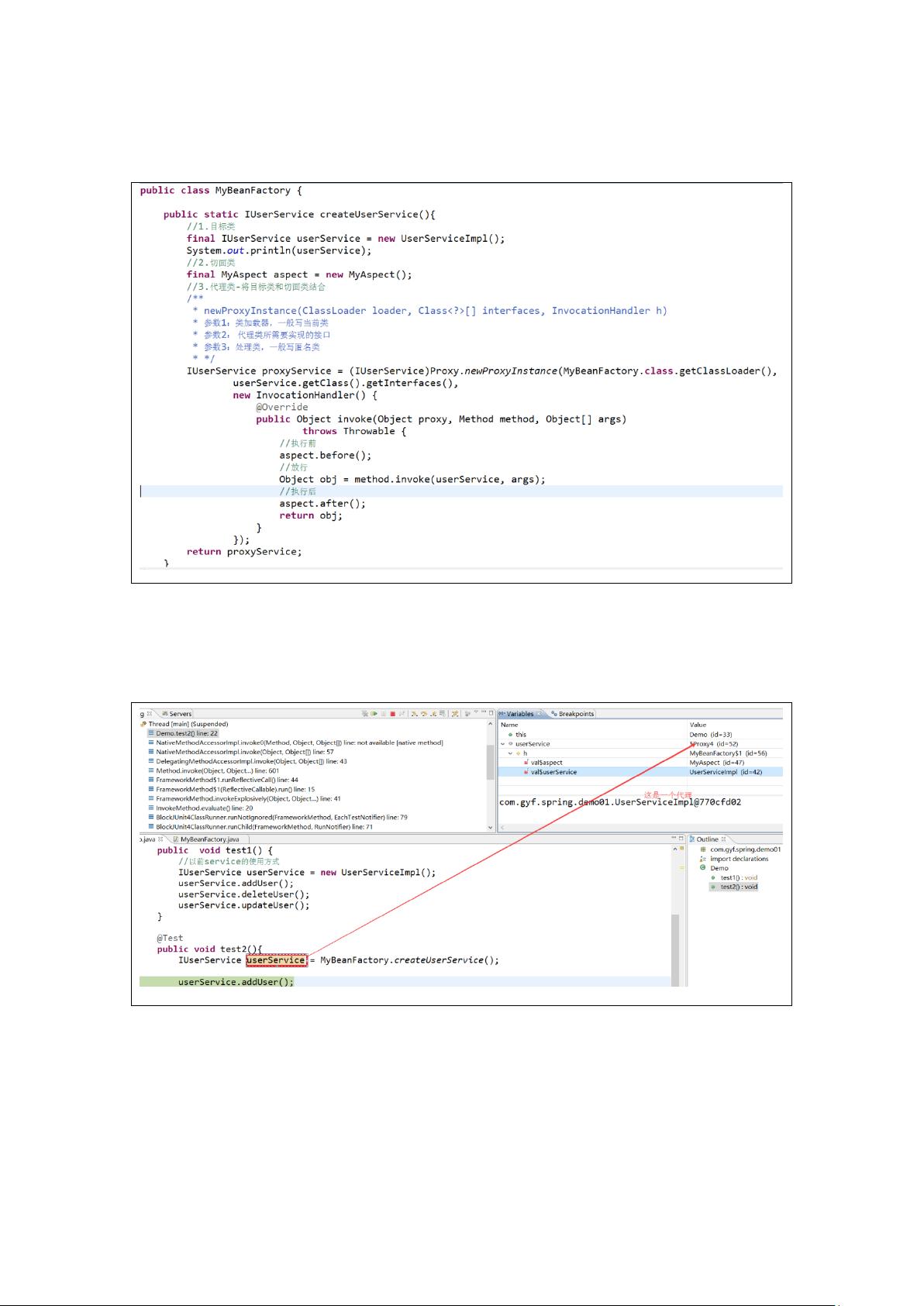Viewport: 924px width, 1306px height.
Task: Select FrameworkMethod$1.runReflectiveCall() line: 44 frame
Action: pyautogui.click(x=223, y=780)
